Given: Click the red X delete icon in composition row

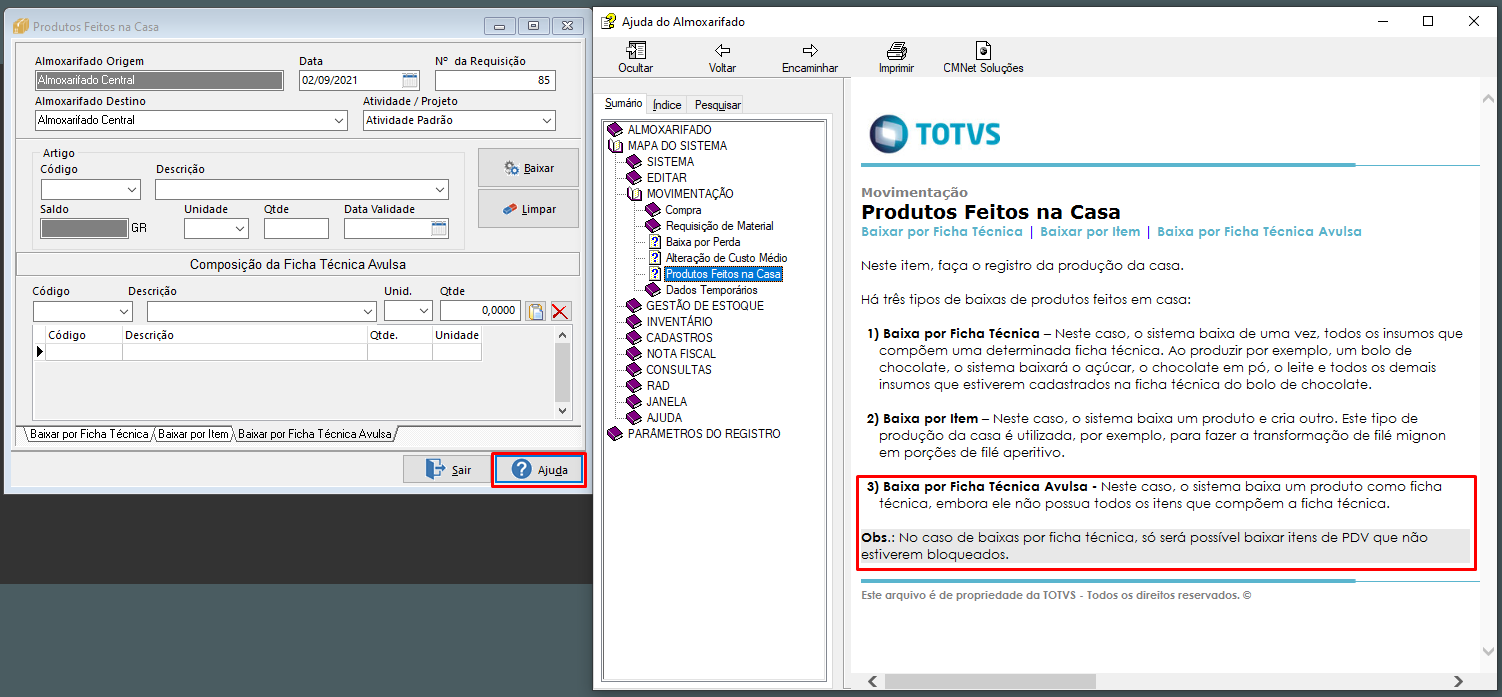Looking at the screenshot, I should click(561, 311).
